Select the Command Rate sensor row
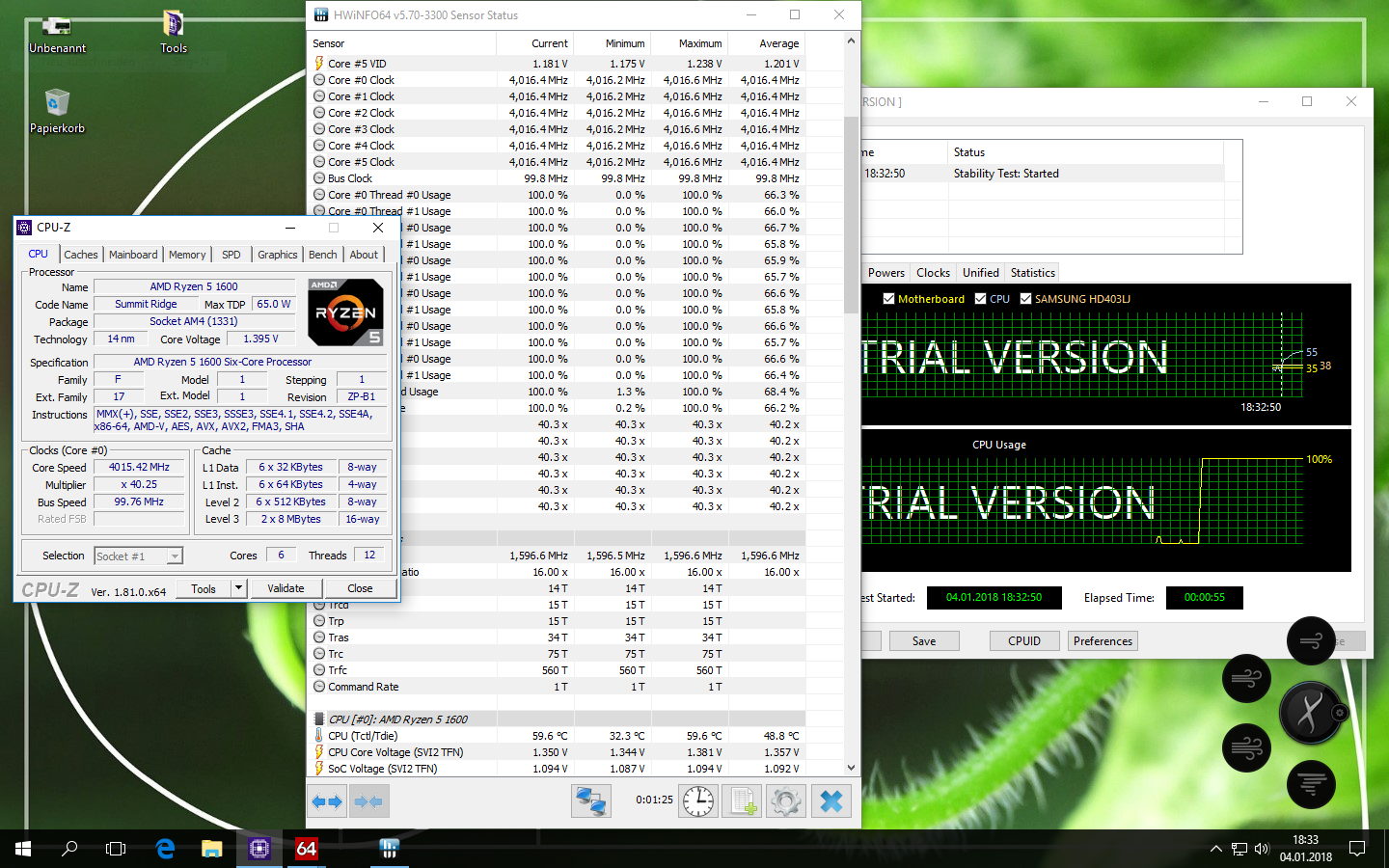The width and height of the screenshot is (1389, 868). coord(557,687)
